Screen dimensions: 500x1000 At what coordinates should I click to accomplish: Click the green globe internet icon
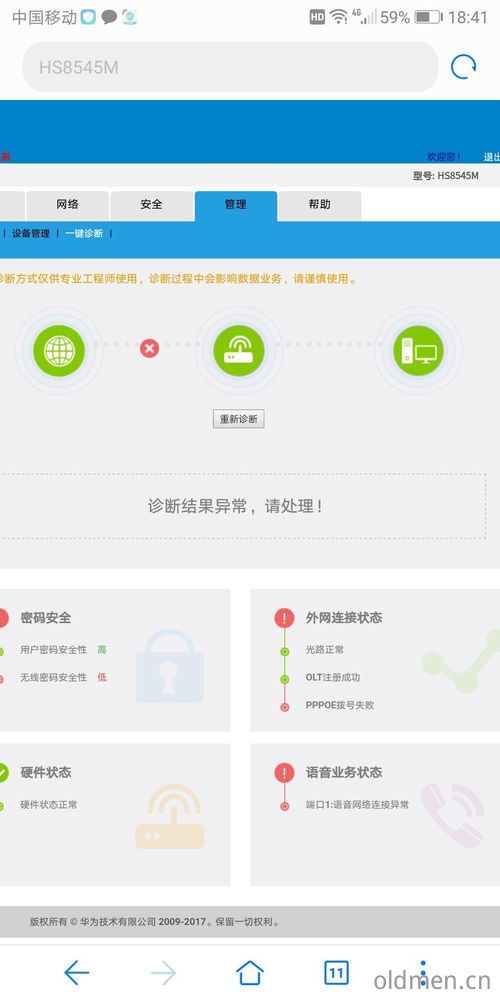pos(59,351)
